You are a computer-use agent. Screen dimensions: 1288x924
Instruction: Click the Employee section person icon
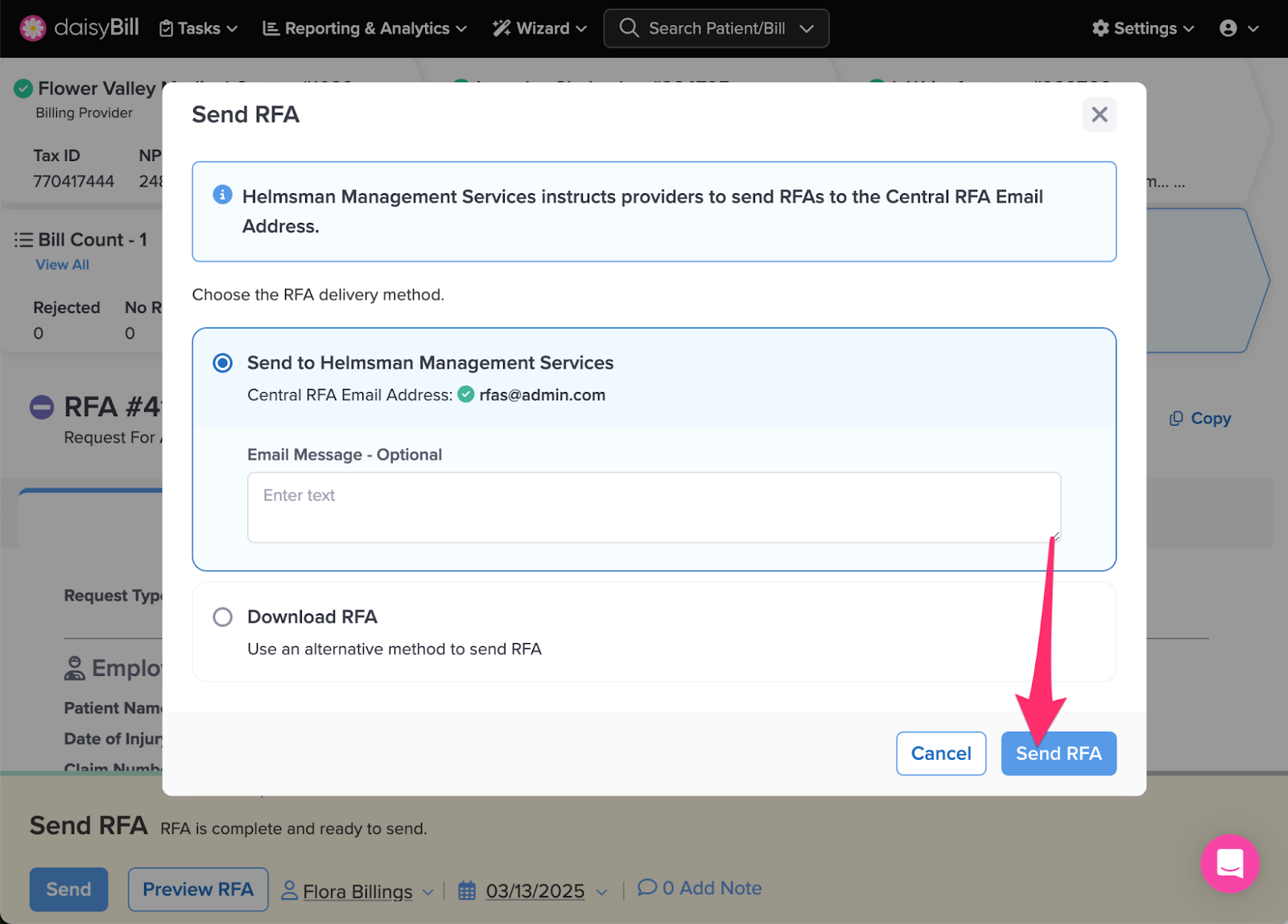point(74,668)
